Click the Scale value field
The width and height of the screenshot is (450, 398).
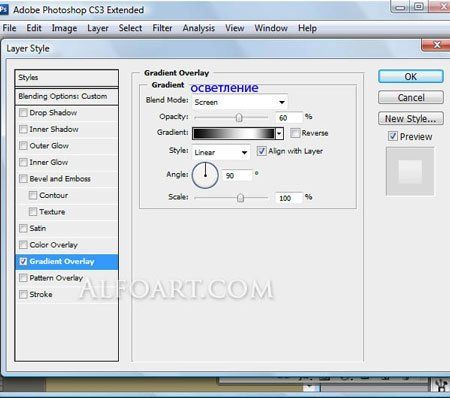click(x=289, y=198)
